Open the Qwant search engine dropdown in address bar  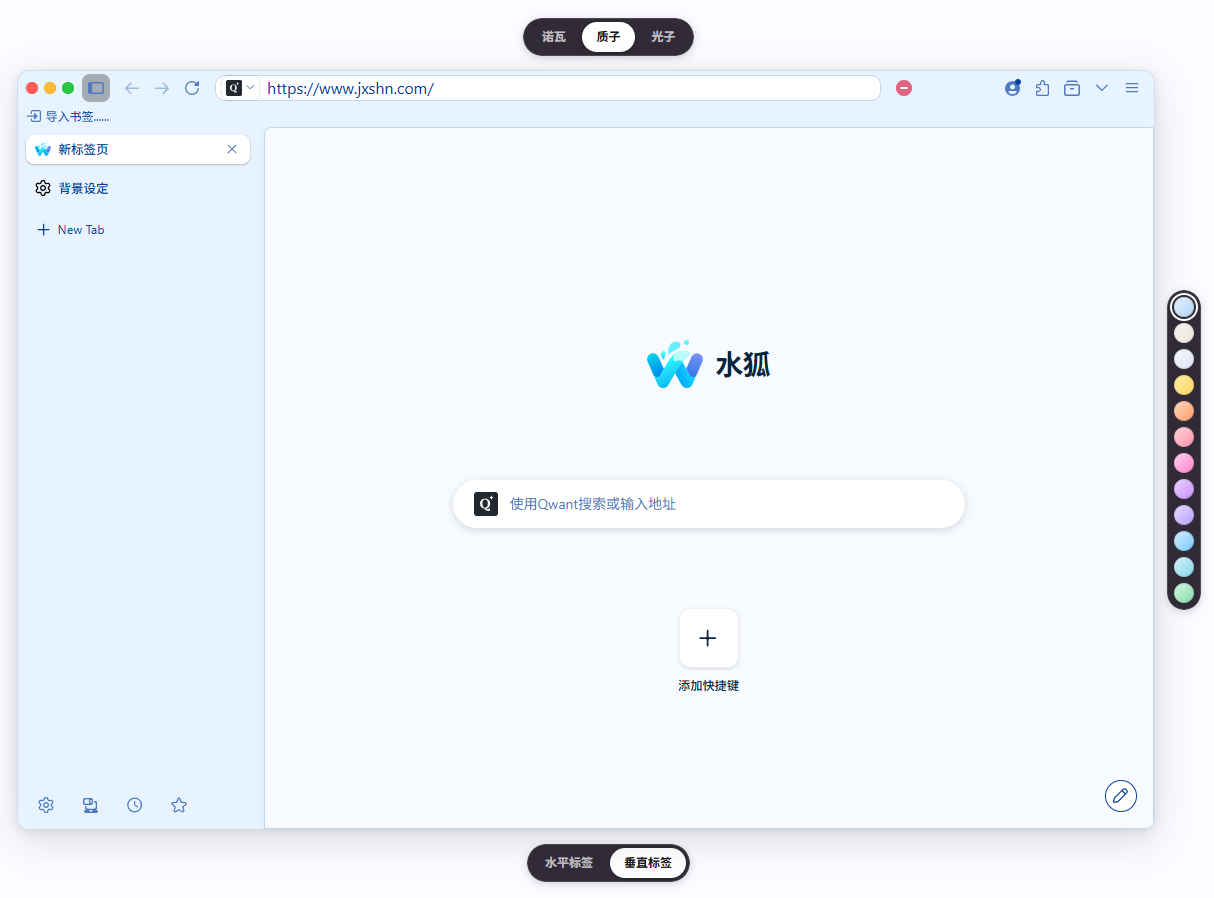[240, 88]
